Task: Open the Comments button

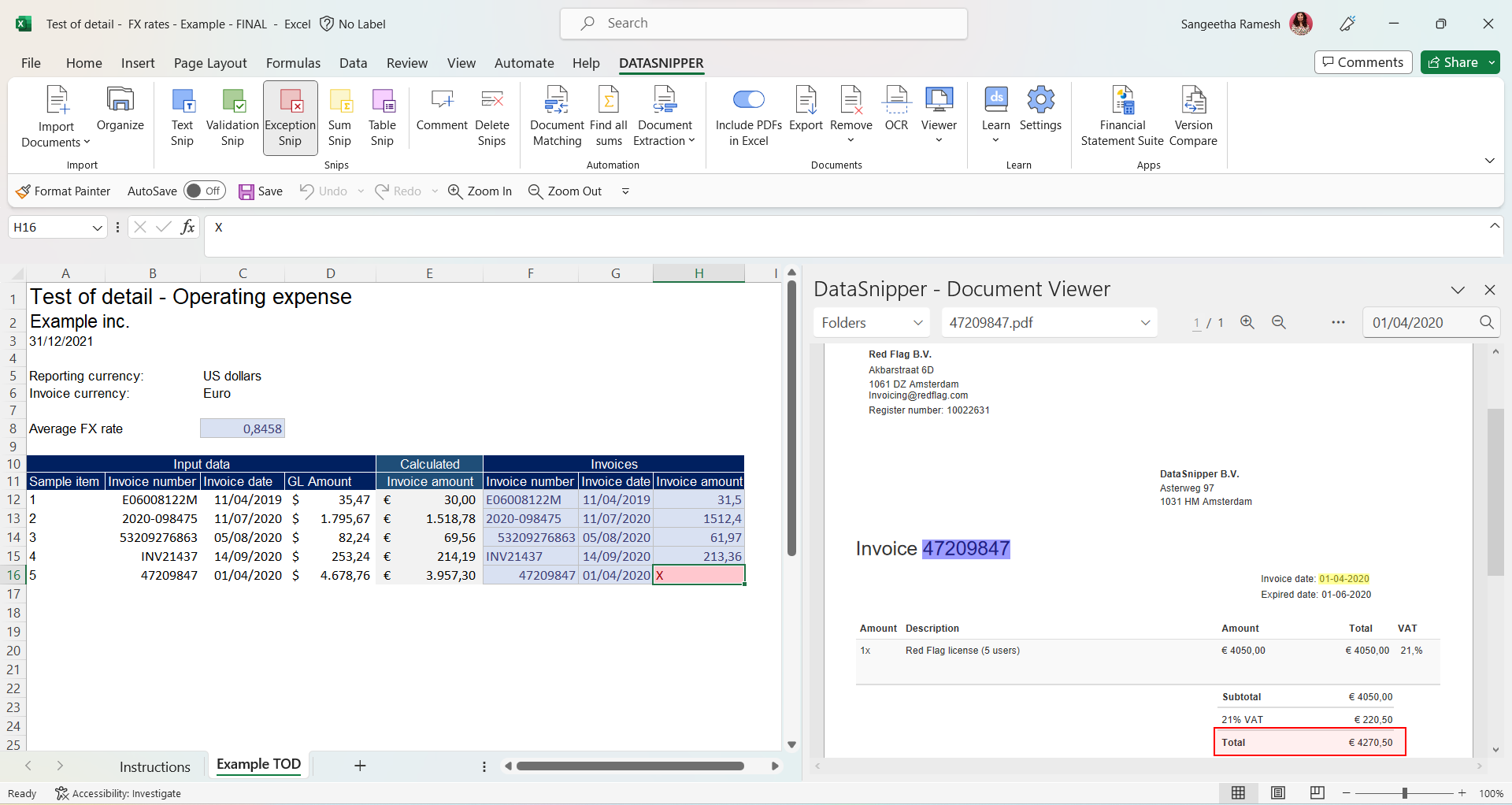Action: [x=1363, y=62]
